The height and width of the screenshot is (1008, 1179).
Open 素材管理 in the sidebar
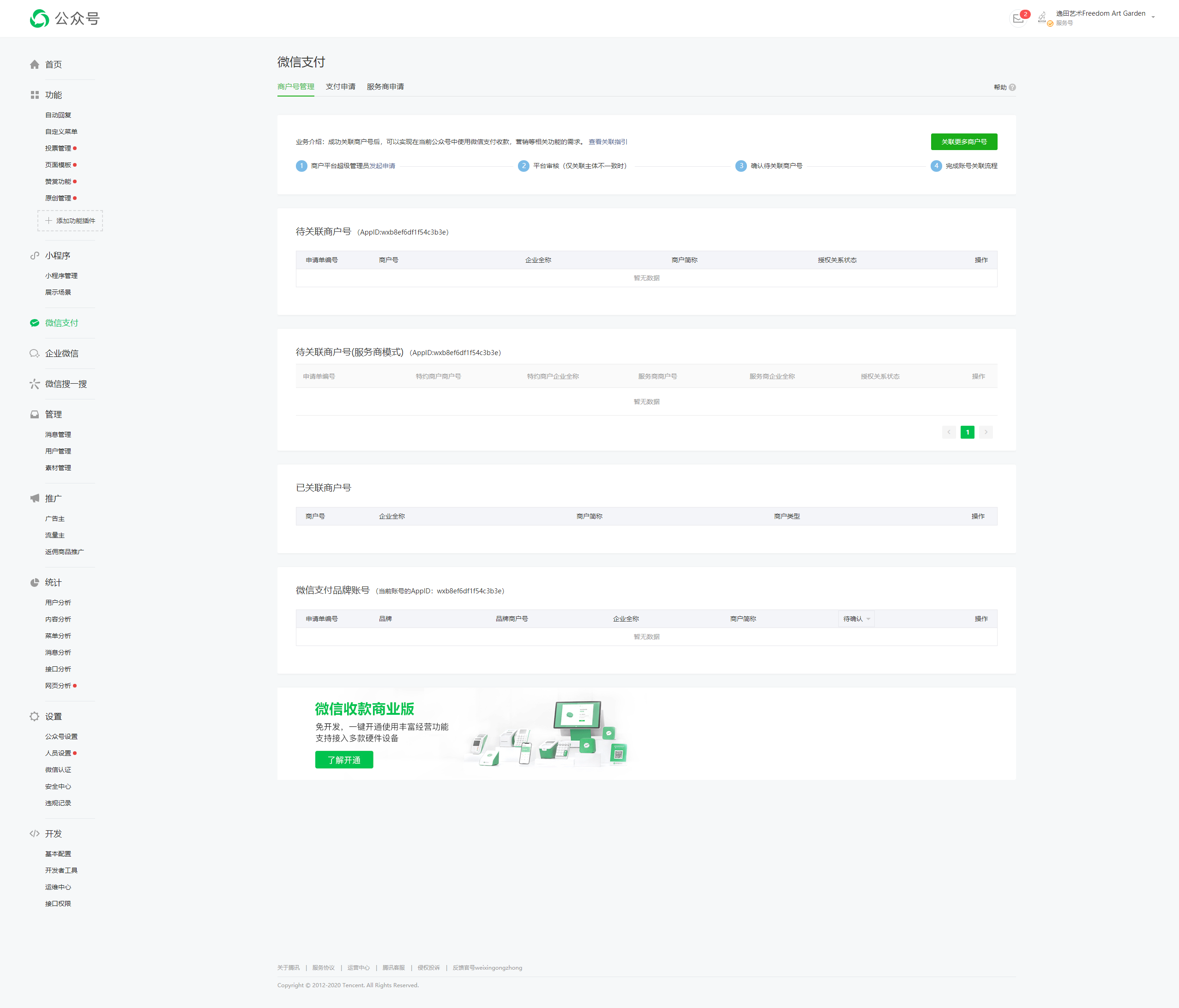58,468
